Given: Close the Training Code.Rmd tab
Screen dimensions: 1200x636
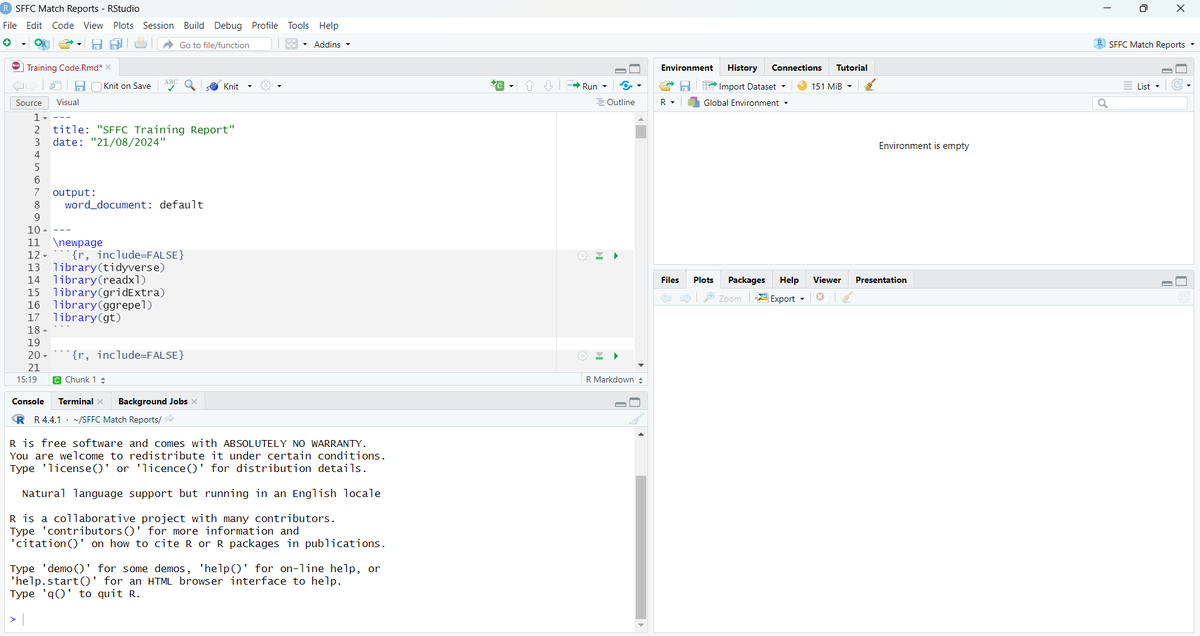Looking at the screenshot, I should point(108,68).
